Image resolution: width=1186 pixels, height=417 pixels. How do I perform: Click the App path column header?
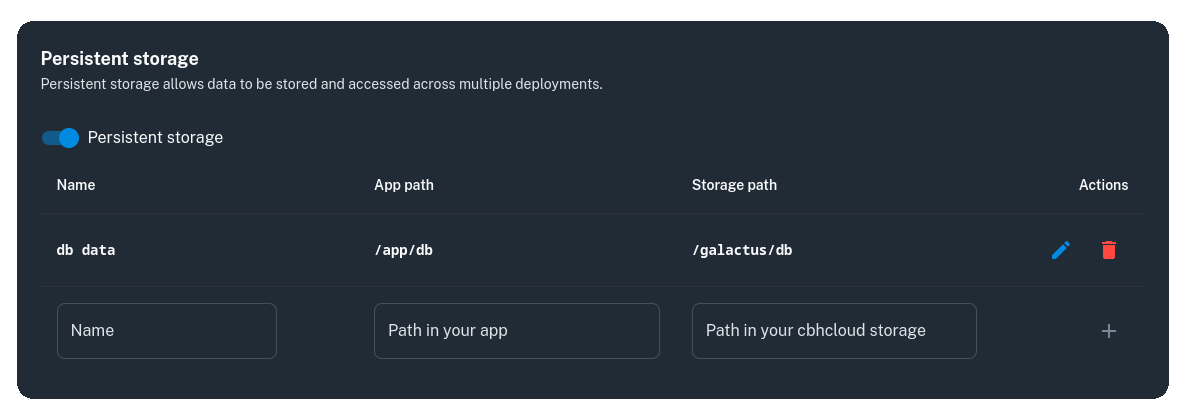coord(403,185)
